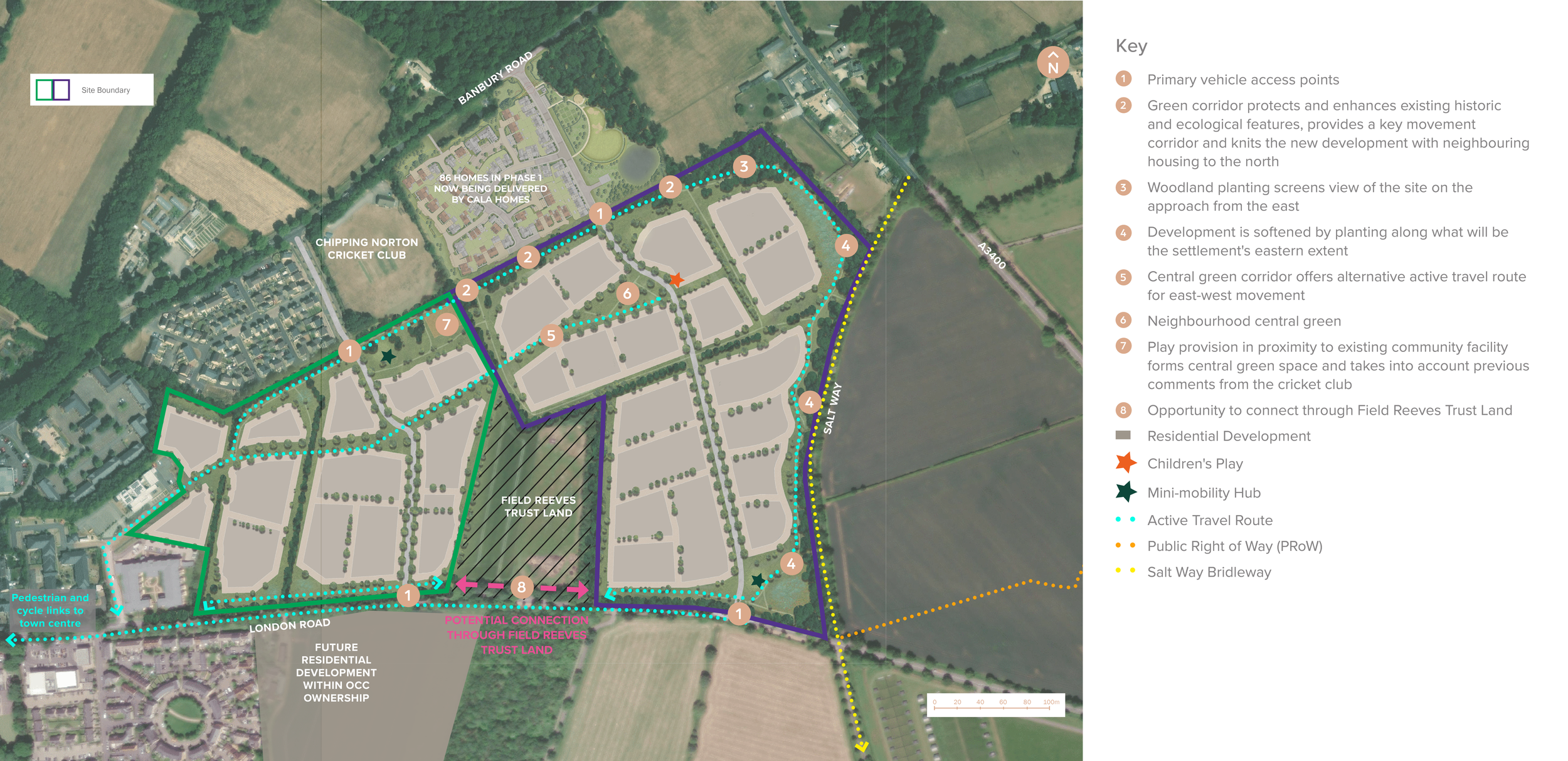
Task: Click the orange Children's Play star in key
Action: (1126, 463)
